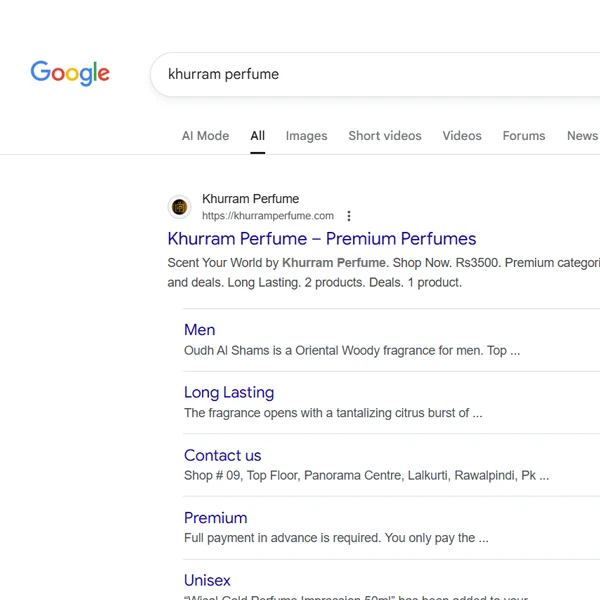Select the All results tab

258,136
